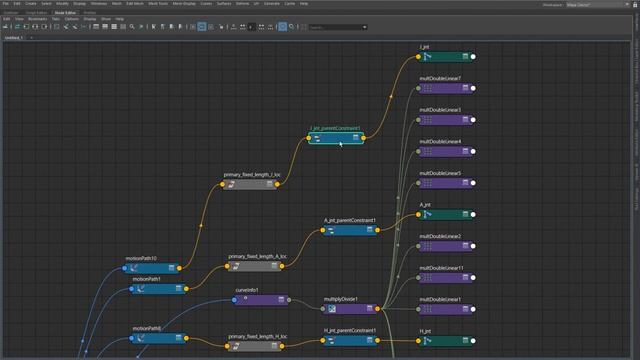
Task: Expand multDoubleLinear2 node view mode button
Action: tap(465, 246)
